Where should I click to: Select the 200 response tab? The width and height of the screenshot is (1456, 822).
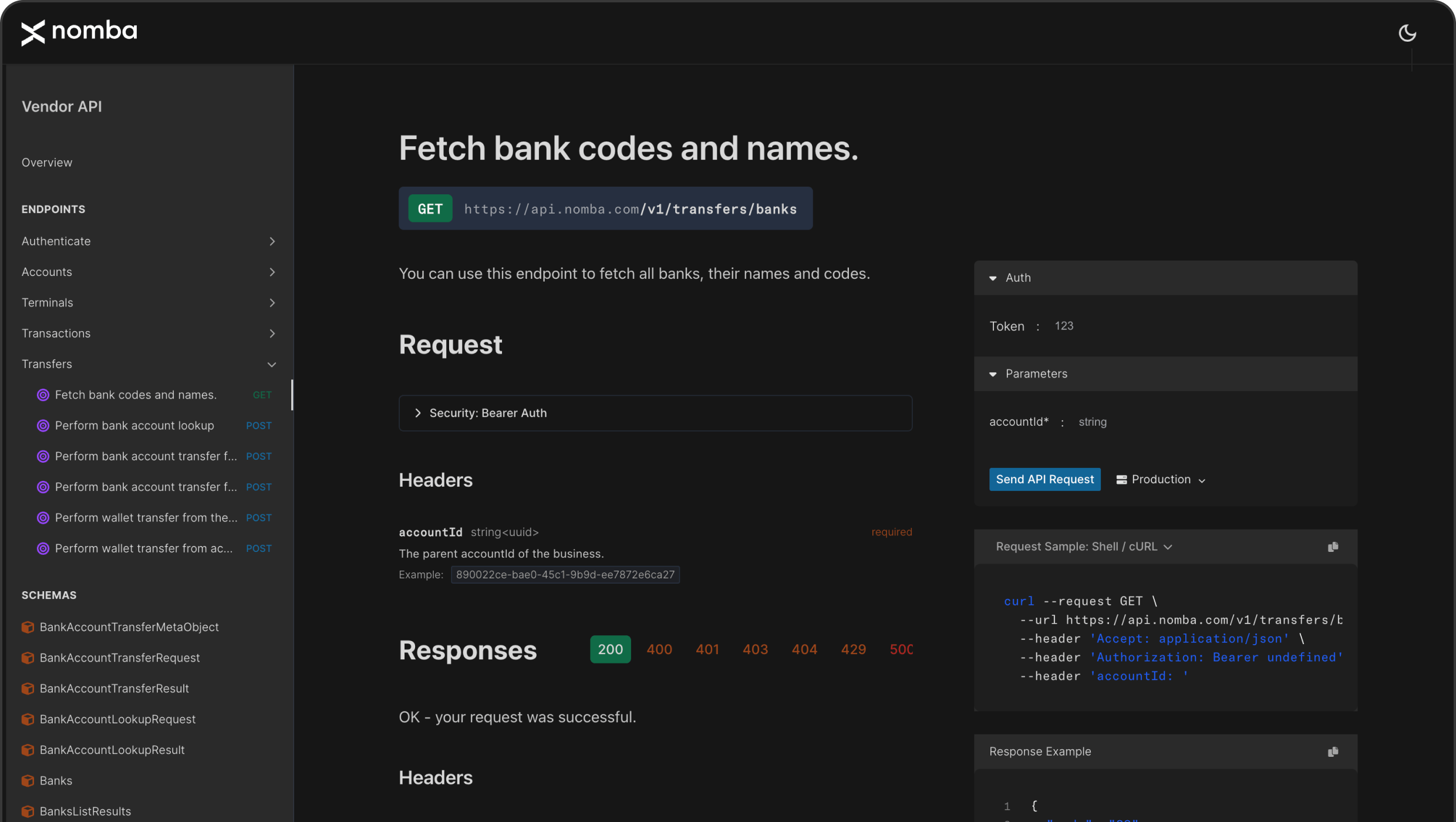coord(610,649)
